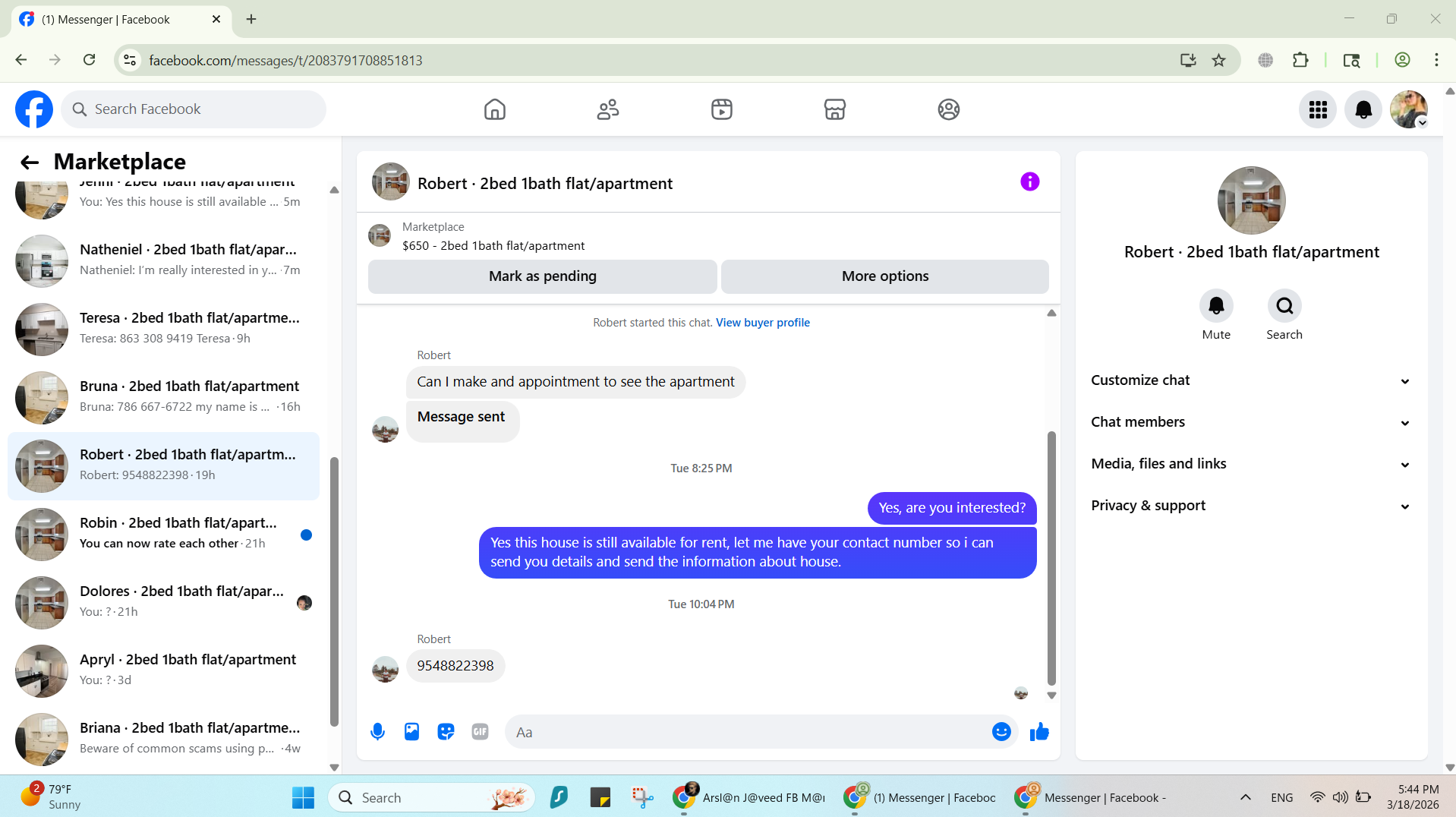Click the Aa message input box
The width and height of the screenshot is (1456, 817).
point(748,732)
